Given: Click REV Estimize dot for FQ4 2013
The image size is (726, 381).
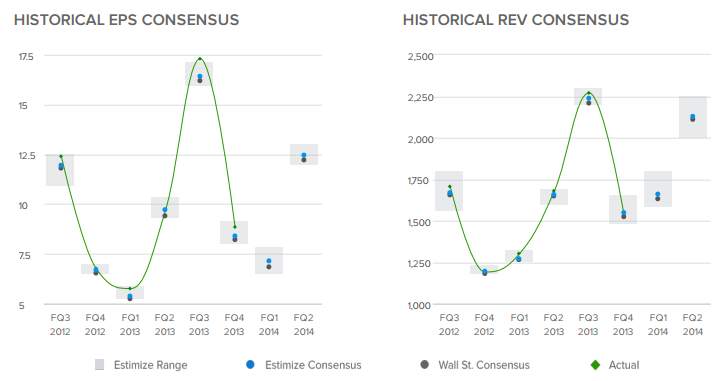Looking at the screenshot, I should [x=624, y=213].
